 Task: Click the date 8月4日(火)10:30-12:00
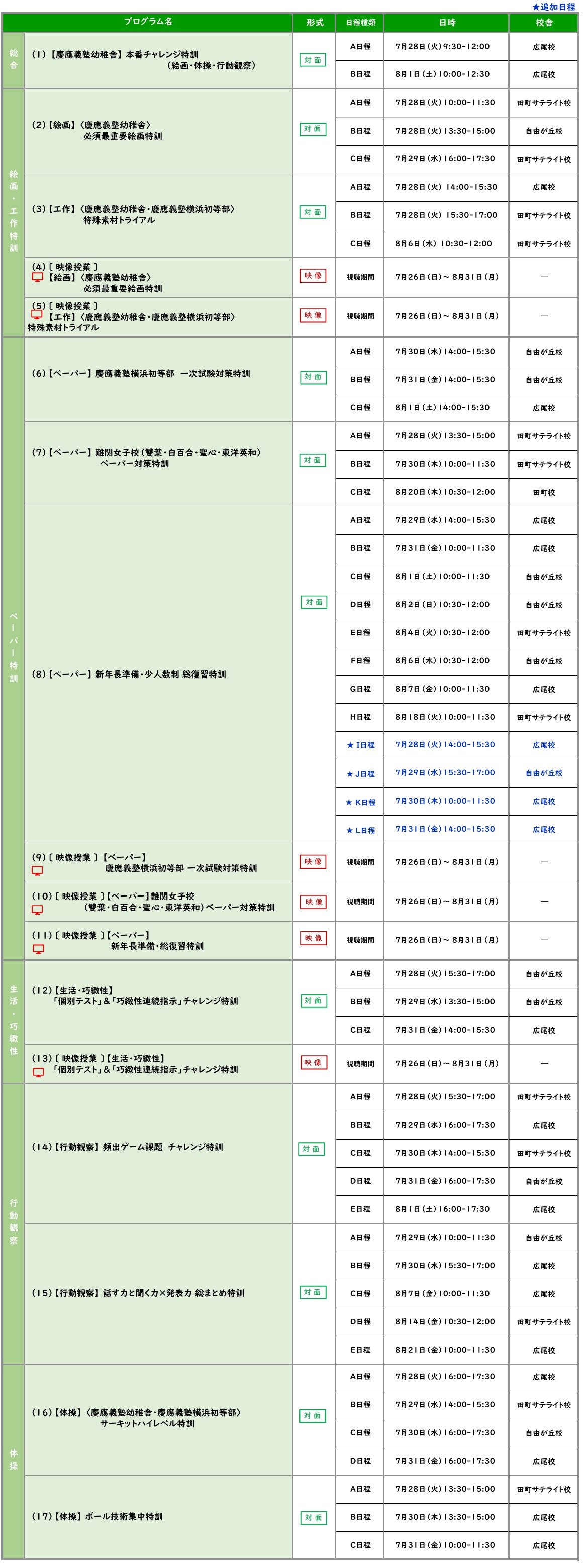click(x=442, y=632)
